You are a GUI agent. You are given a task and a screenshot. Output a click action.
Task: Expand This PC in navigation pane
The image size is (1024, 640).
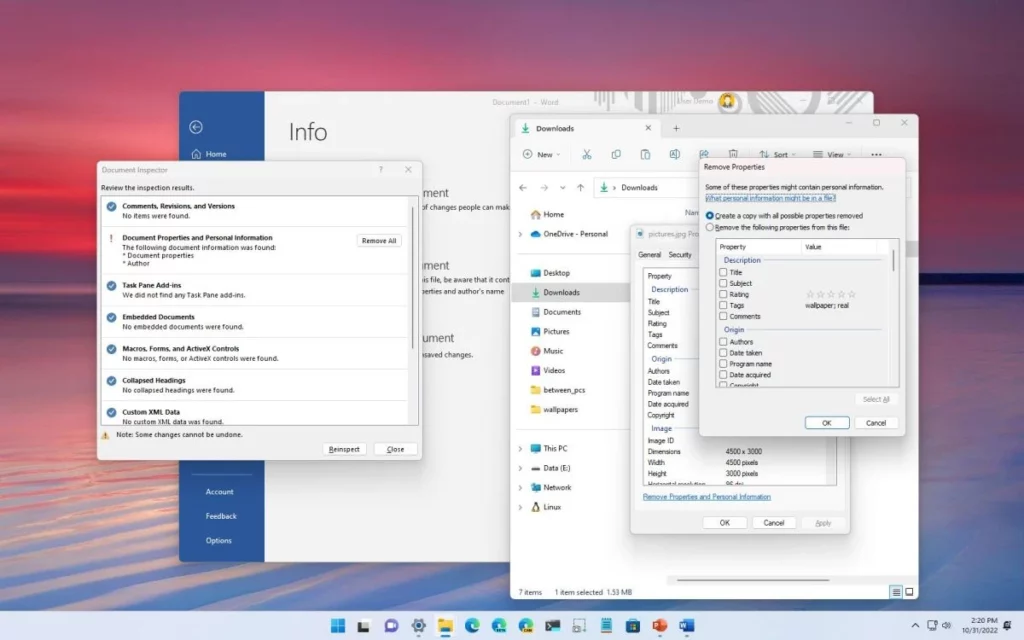pyautogui.click(x=520, y=449)
